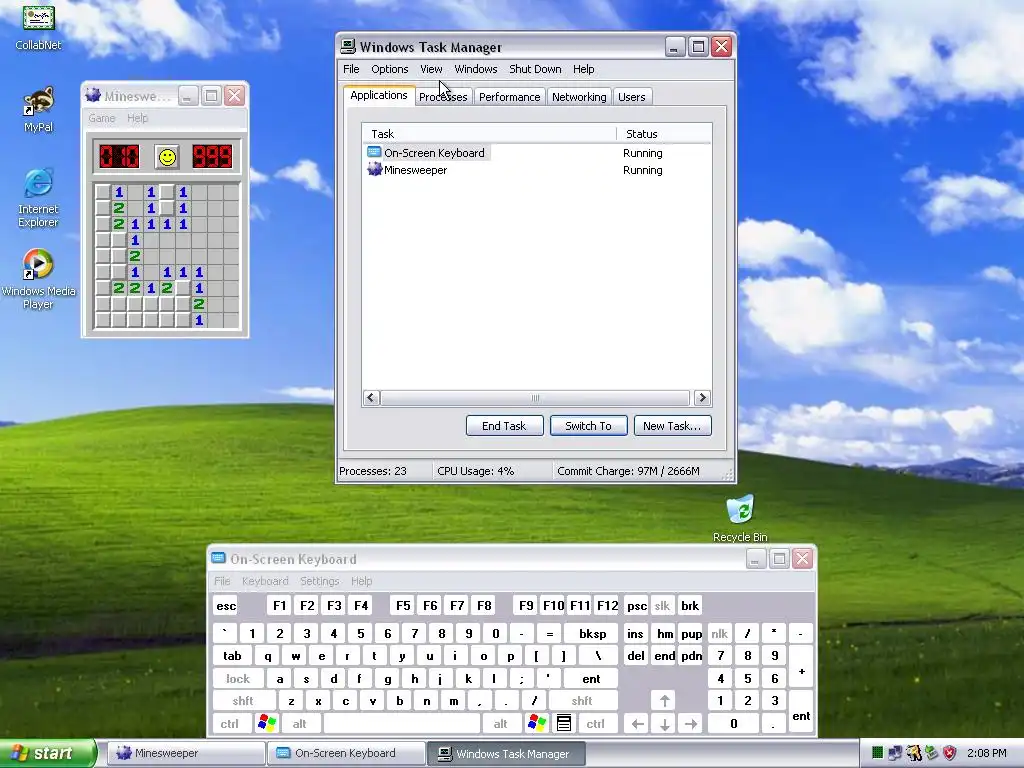Toggle the nlk (num lock) key
Viewport: 1024px width, 768px height.
pos(719,633)
